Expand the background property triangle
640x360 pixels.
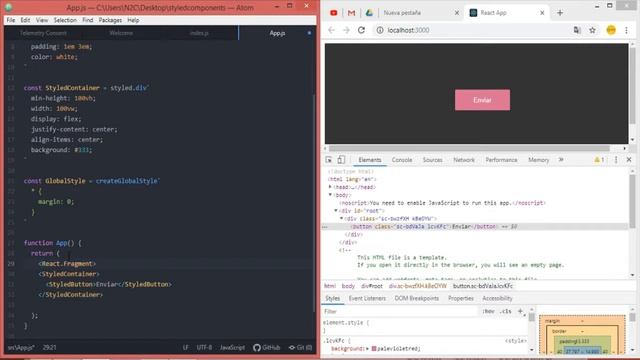367,349
